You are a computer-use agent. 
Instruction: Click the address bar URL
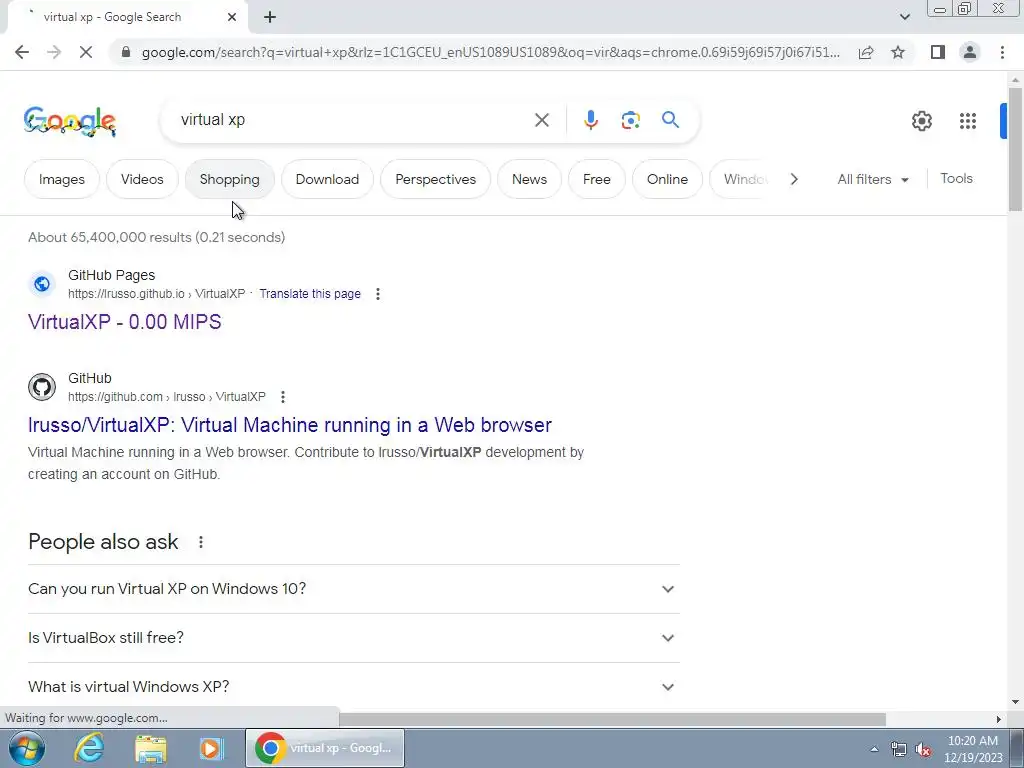(490, 52)
